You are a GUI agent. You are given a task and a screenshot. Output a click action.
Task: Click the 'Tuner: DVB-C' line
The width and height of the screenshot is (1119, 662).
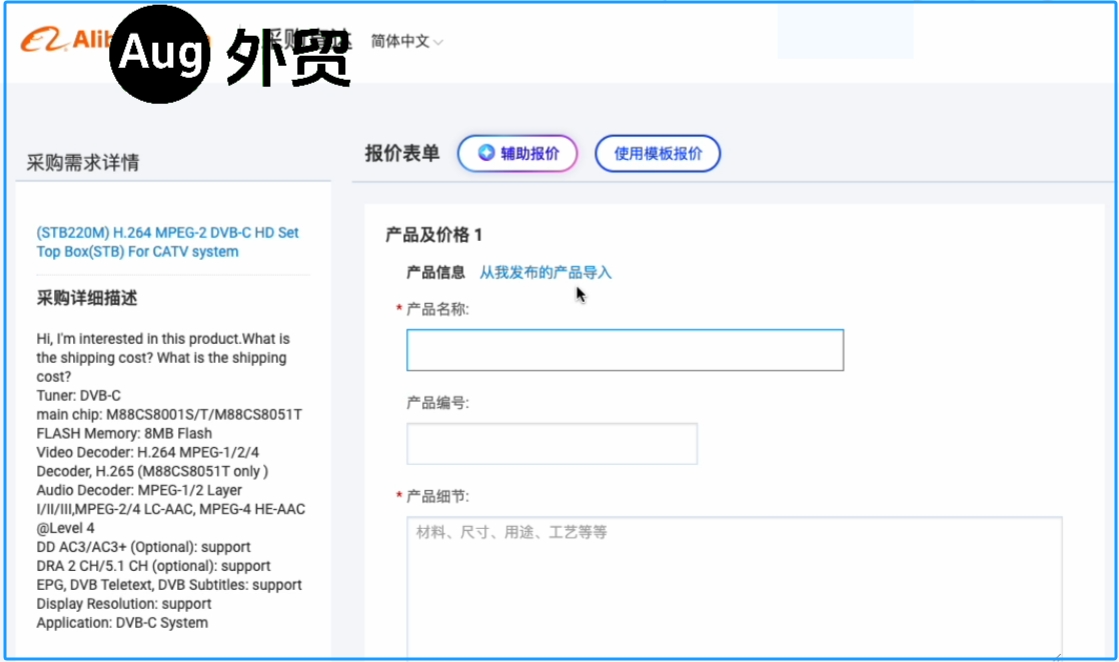(x=79, y=395)
